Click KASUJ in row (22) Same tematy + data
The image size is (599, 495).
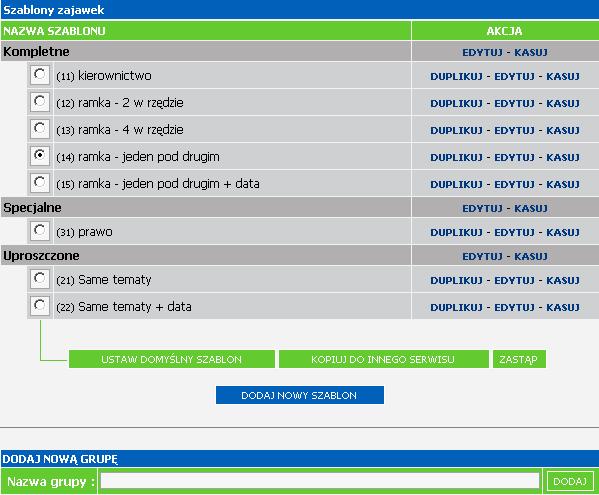point(563,307)
